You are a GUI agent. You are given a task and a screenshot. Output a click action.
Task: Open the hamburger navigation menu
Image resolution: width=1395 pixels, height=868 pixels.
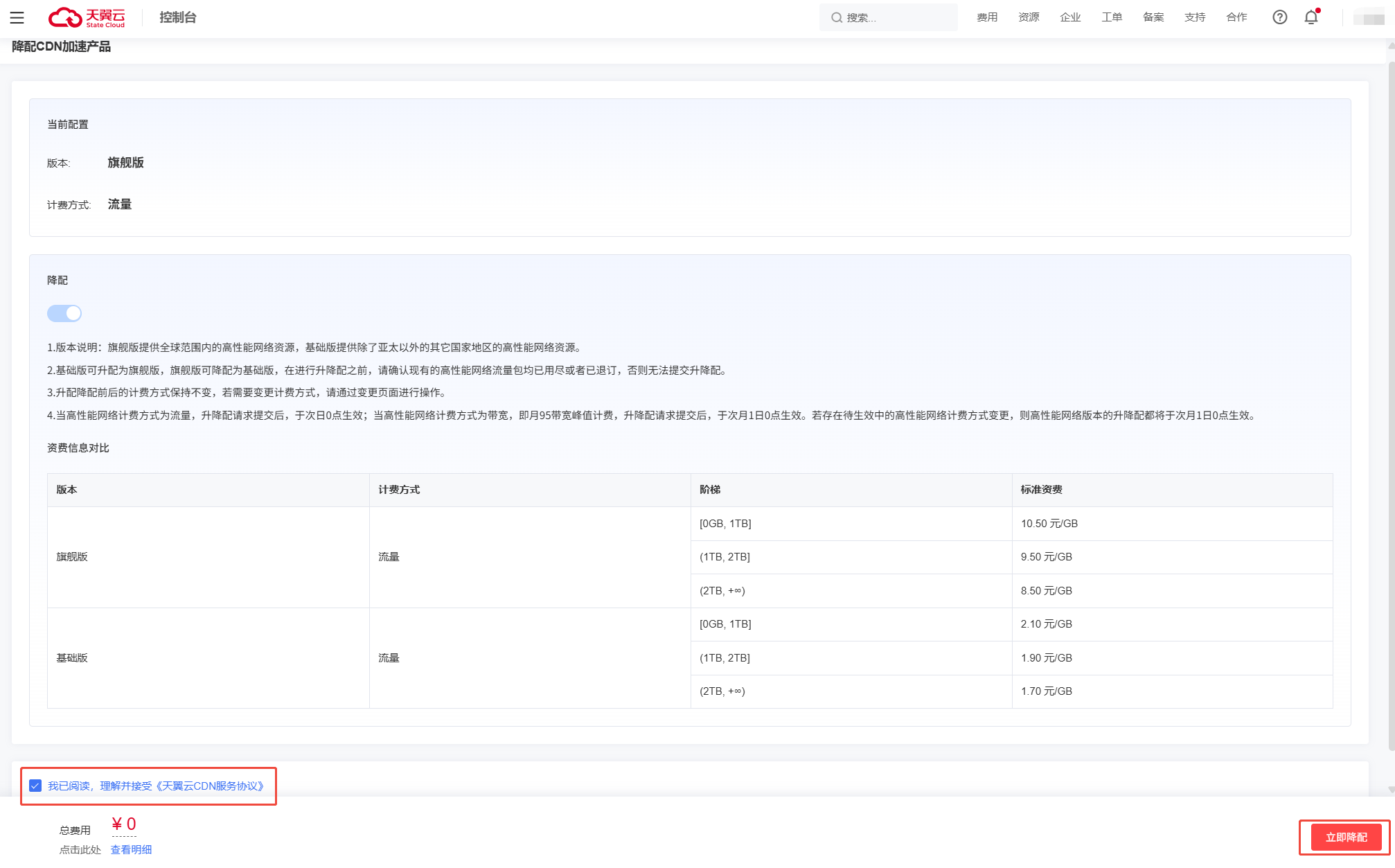pyautogui.click(x=17, y=17)
